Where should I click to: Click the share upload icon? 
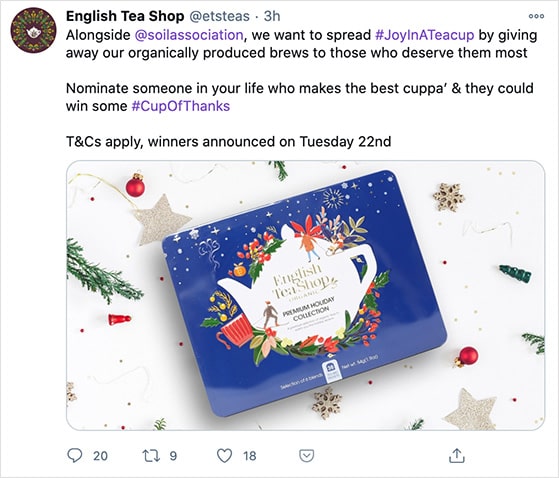[x=457, y=455]
